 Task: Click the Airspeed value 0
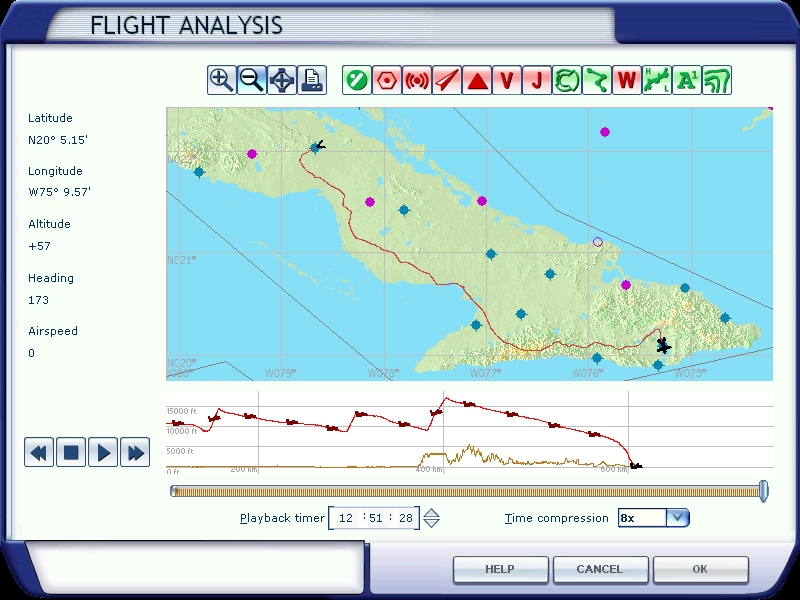(32, 353)
